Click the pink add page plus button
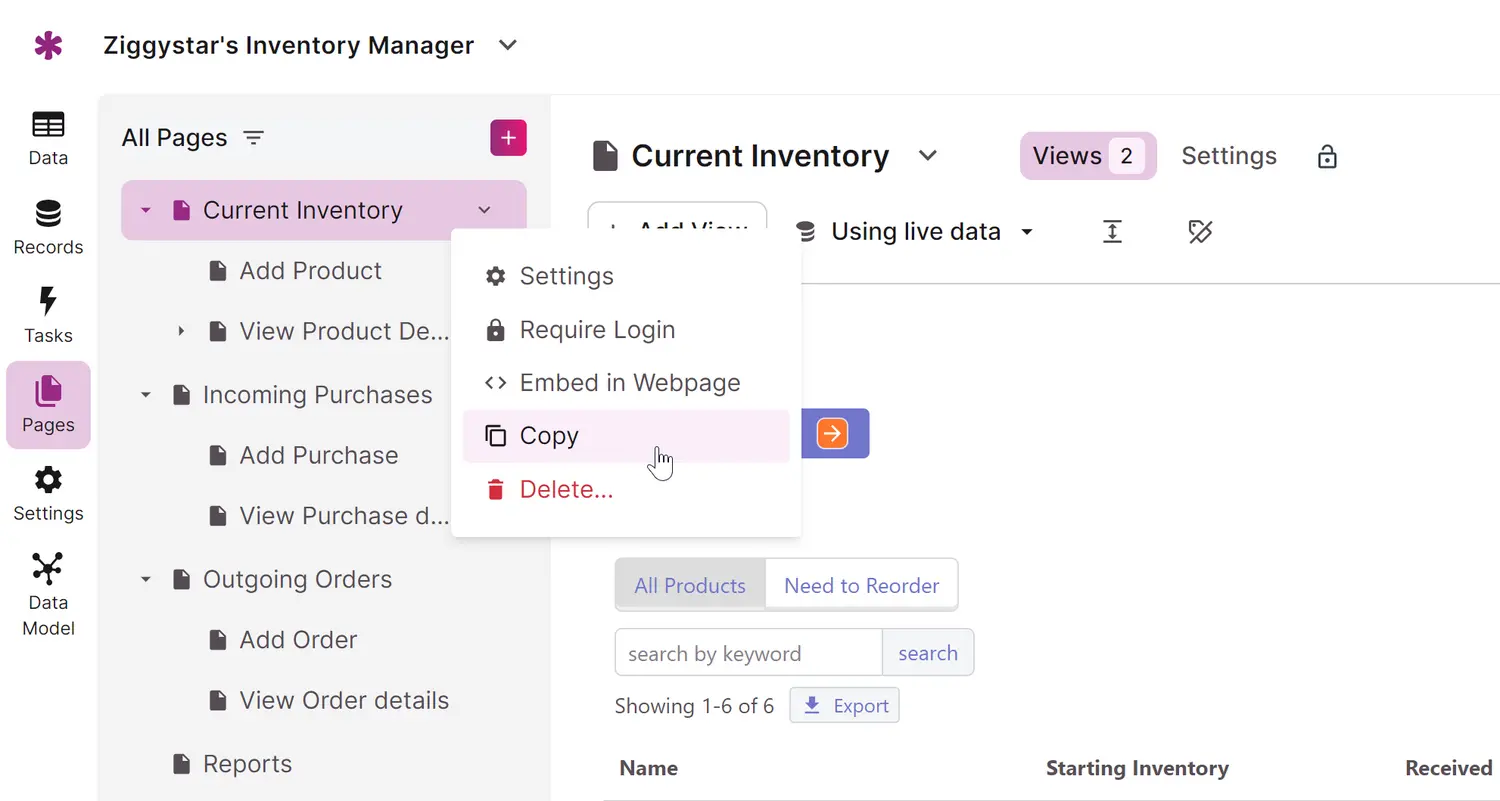Image resolution: width=1500 pixels, height=801 pixels. [508, 138]
